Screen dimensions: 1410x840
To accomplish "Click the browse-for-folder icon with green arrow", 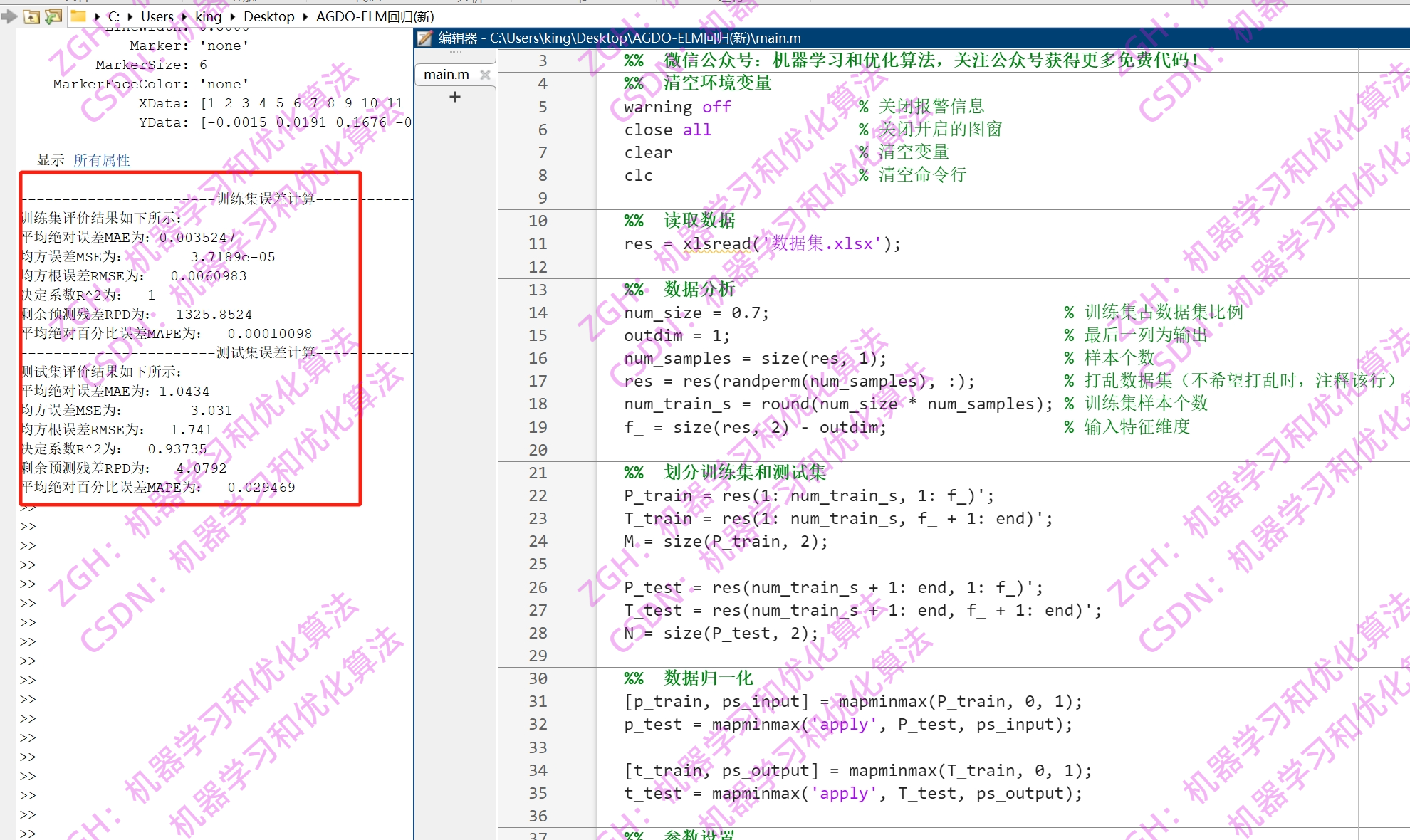I will click(x=53, y=16).
